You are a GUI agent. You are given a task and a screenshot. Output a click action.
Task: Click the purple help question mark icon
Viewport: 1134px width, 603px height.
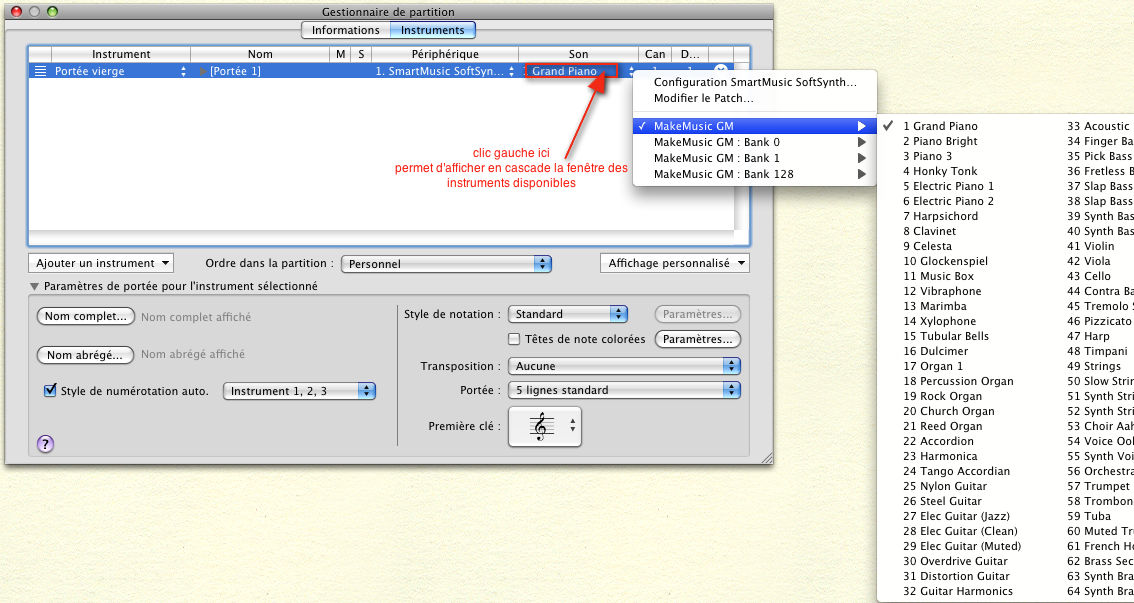[45, 444]
